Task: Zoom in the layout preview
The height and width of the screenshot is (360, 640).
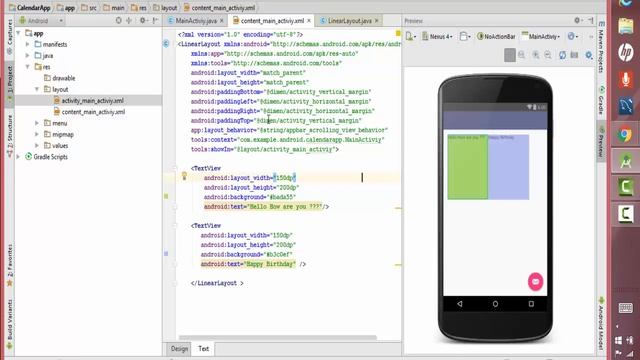Action: pos(536,55)
